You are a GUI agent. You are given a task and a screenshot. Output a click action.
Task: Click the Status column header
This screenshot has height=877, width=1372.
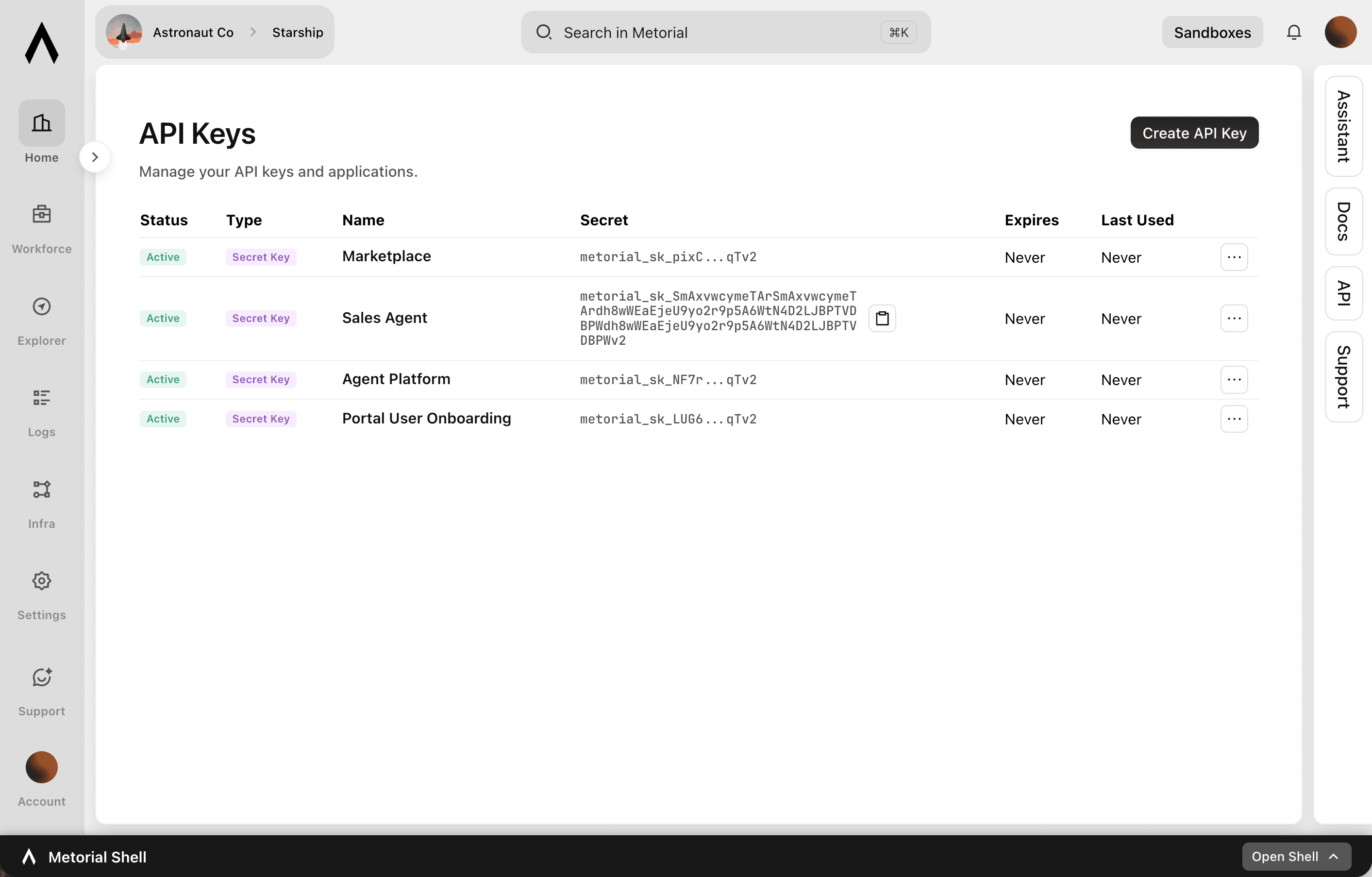(164, 220)
